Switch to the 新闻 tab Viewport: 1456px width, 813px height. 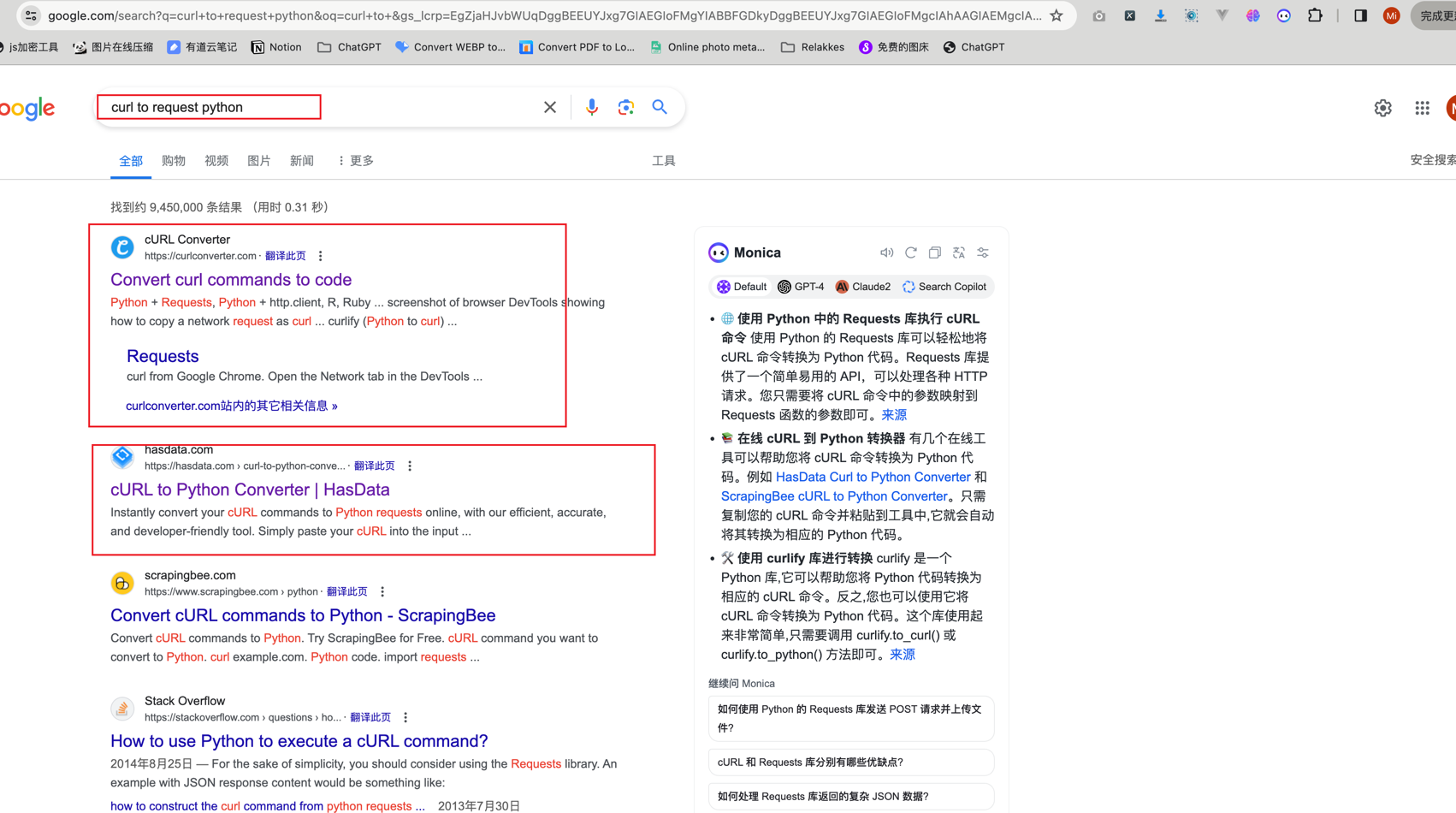pos(302,161)
